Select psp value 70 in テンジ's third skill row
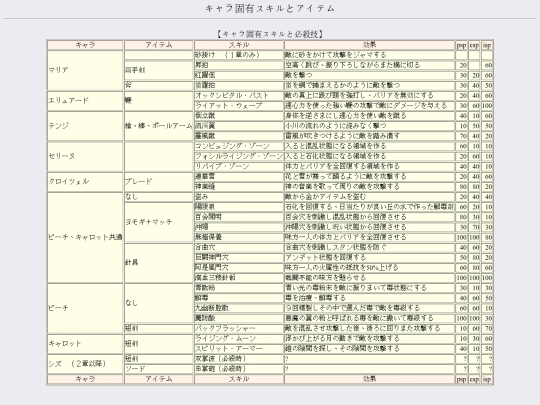 click(x=461, y=136)
